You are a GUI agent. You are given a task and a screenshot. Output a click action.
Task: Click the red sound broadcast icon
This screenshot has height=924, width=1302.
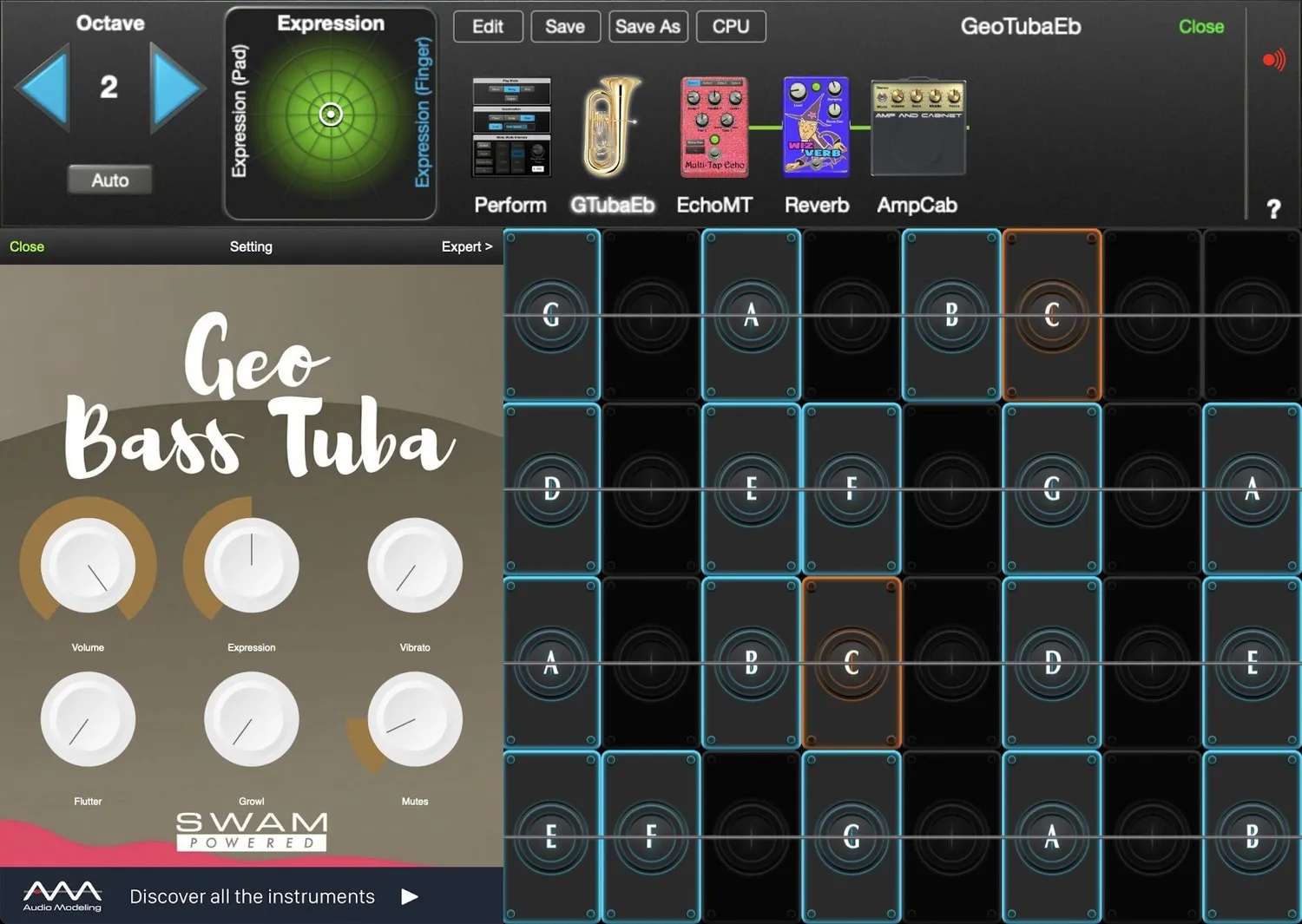1273,60
